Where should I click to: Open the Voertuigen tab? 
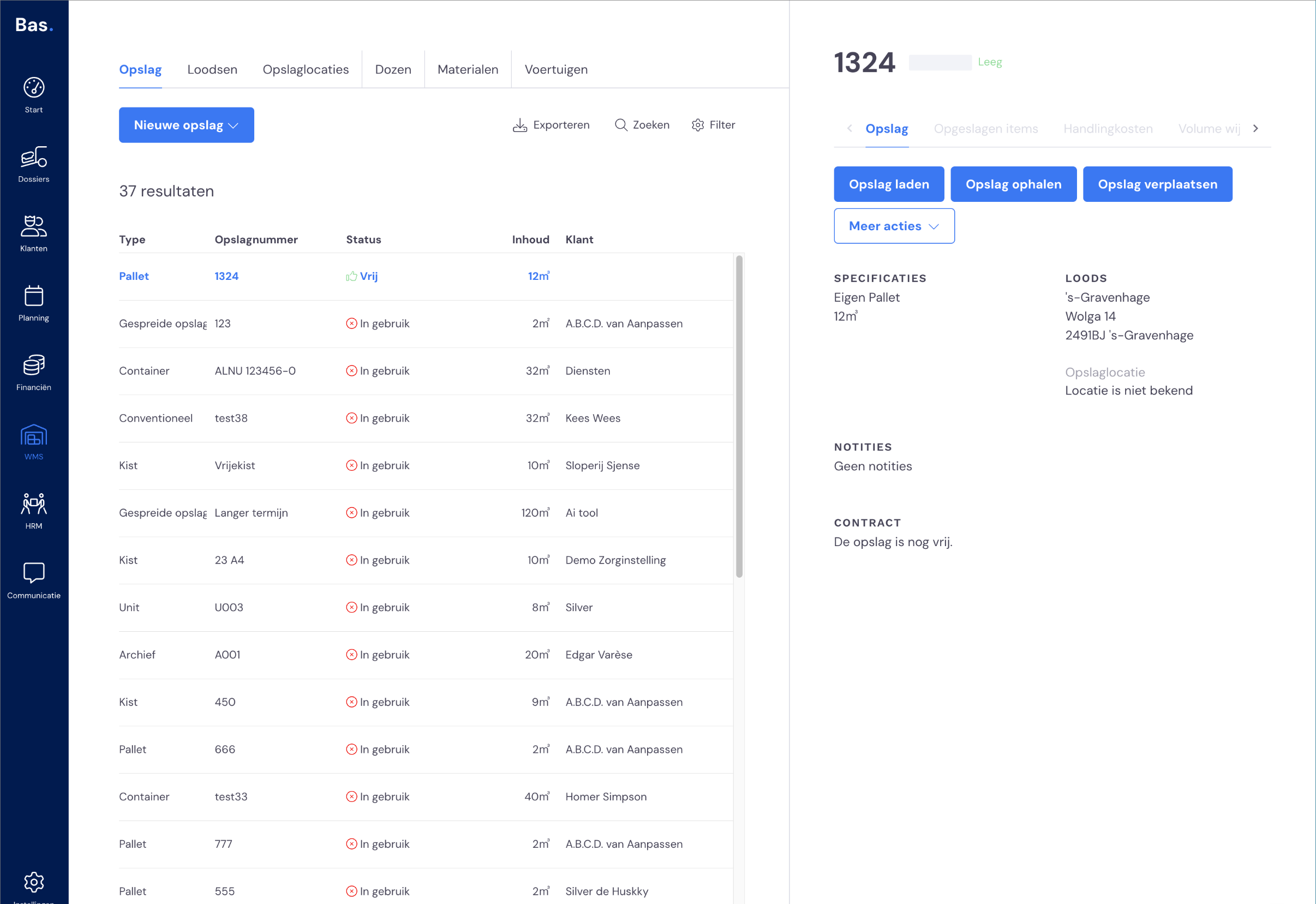pos(557,70)
